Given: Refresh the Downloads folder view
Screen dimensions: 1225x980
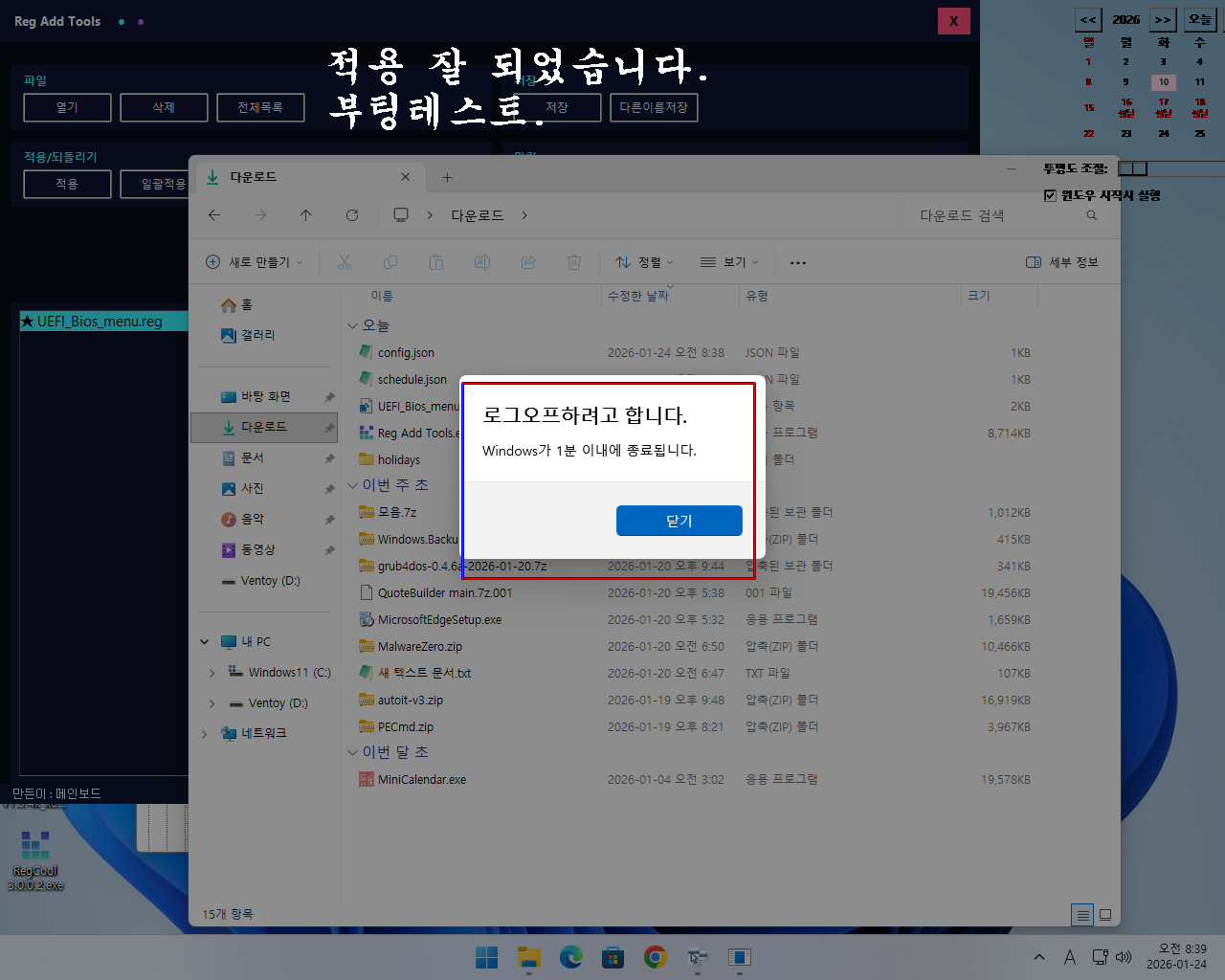Looking at the screenshot, I should [x=352, y=215].
